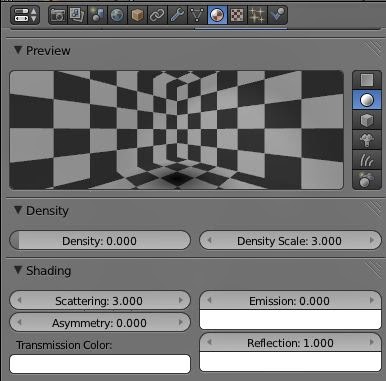Viewport: 386px width, 381px height.
Task: Decrease Asymmetry with left arrow
Action: click(x=19, y=322)
